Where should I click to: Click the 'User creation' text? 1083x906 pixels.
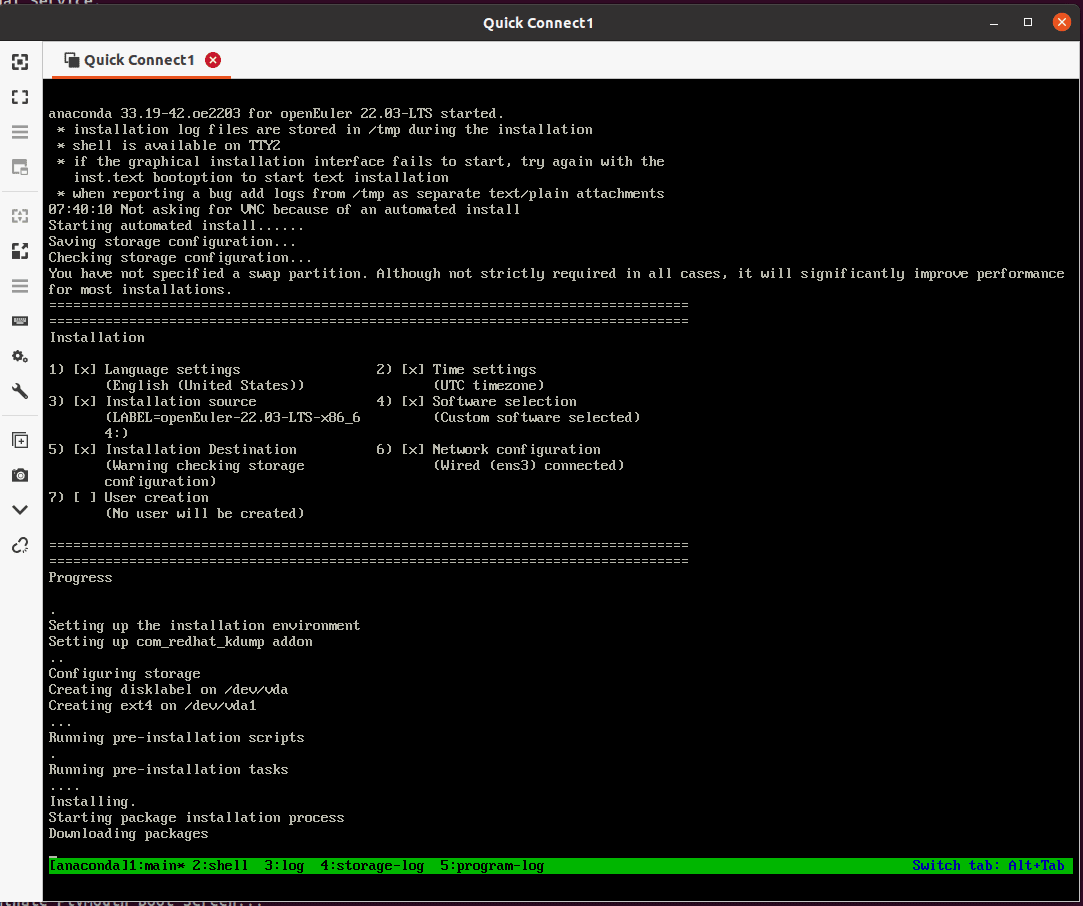[156, 497]
